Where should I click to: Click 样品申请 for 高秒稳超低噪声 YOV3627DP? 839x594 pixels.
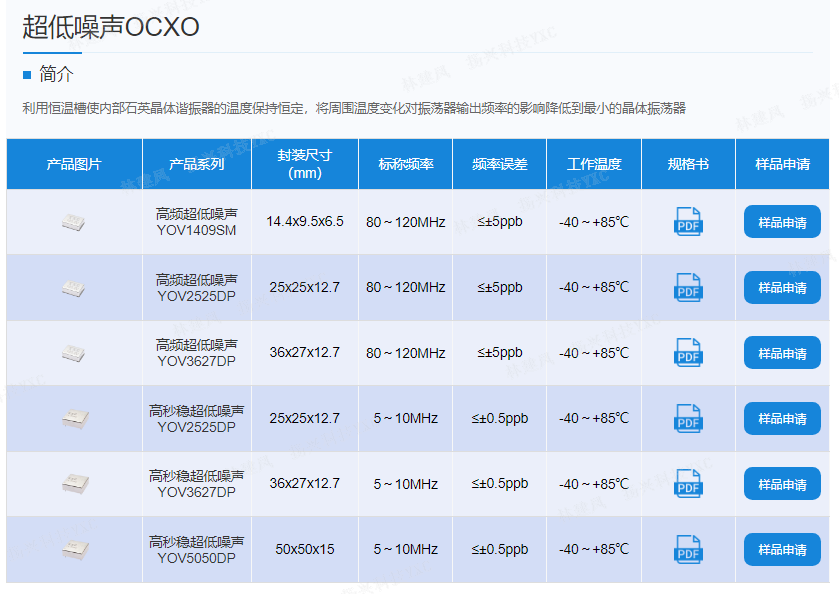pos(782,484)
